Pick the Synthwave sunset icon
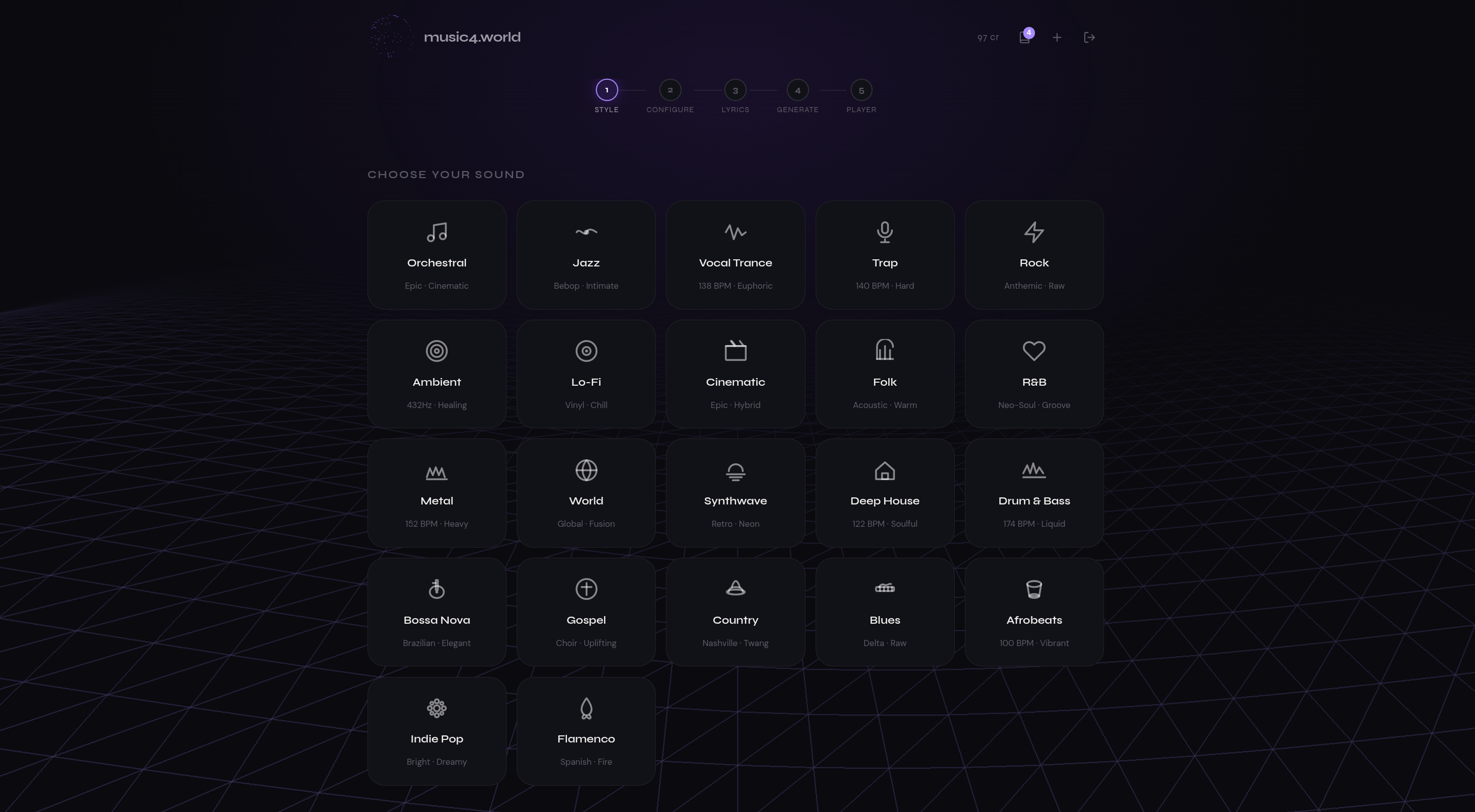This screenshot has width=1475, height=812. click(x=735, y=471)
